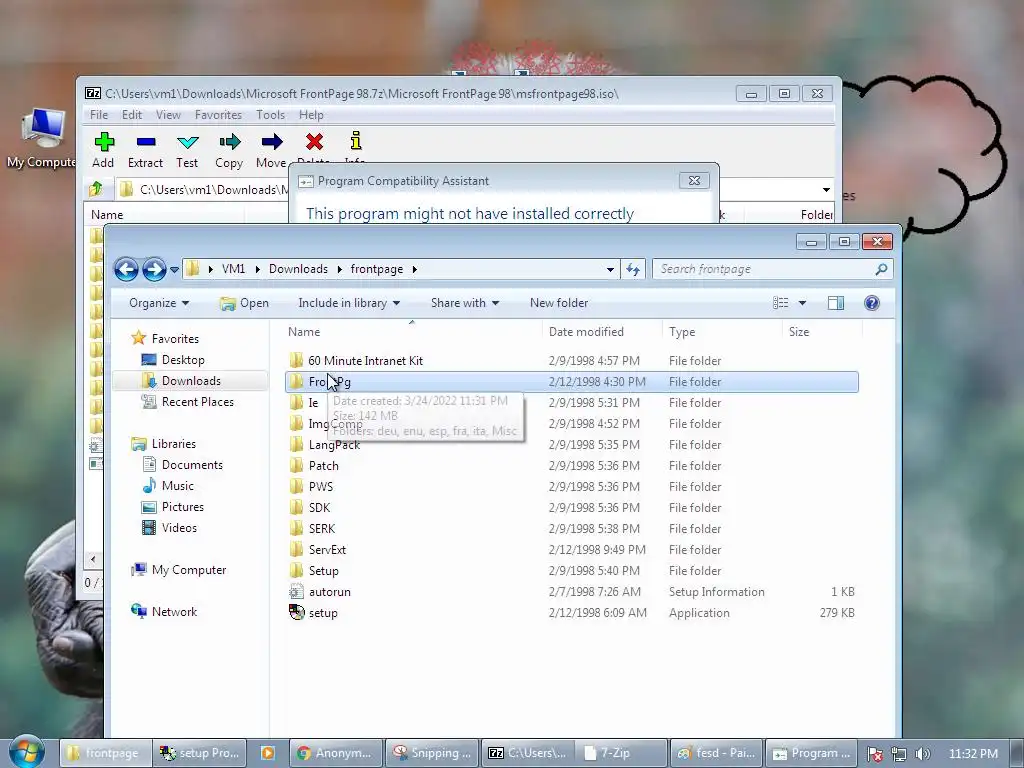This screenshot has height=768, width=1024.
Task: Expand the 7-Zip address path dropdown
Action: 826,190
